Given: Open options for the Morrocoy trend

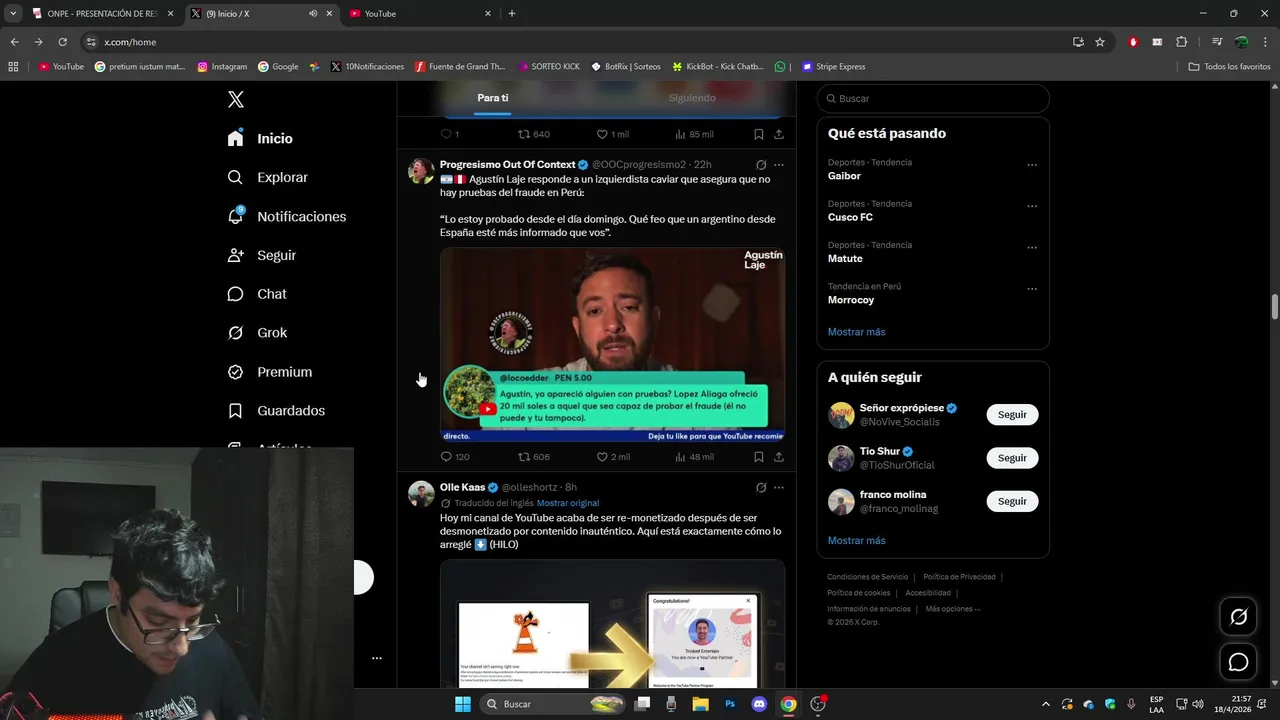Looking at the screenshot, I should (x=1032, y=289).
